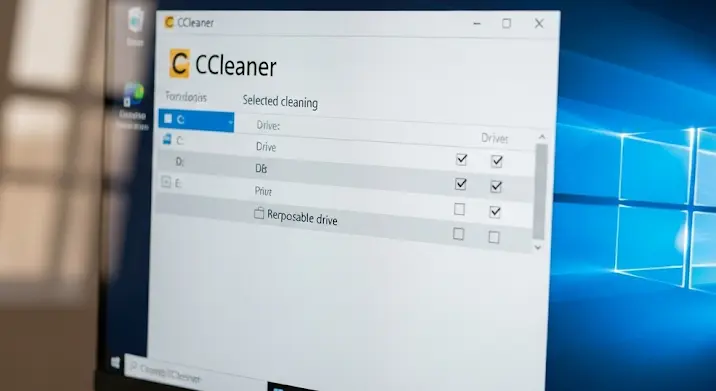The width and height of the screenshot is (716, 391).
Task: Click the white square icon in the highlighted C row
Action: point(168,119)
